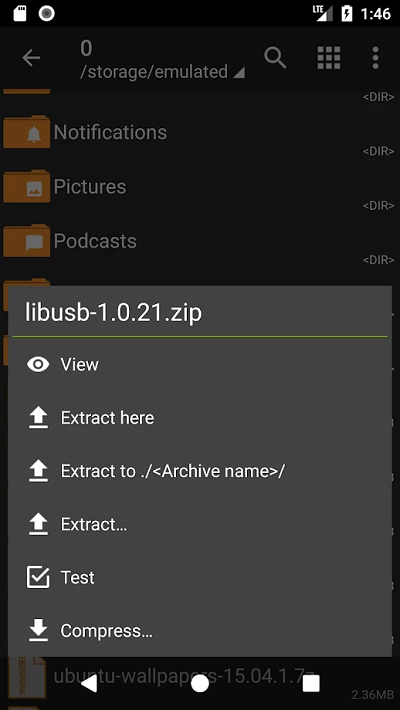Tap the Android back navigation triangle
The image size is (400, 710).
89,683
